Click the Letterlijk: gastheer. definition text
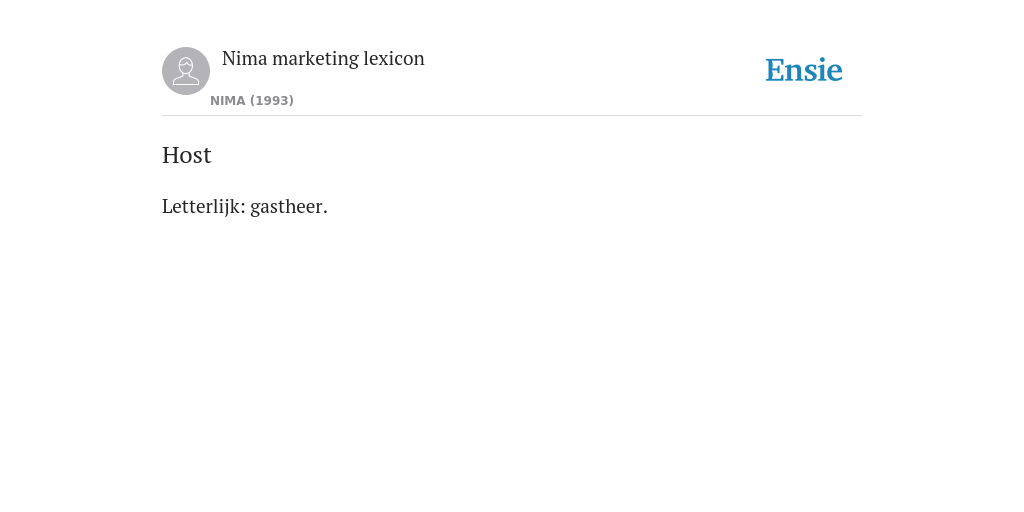This screenshot has height=512, width=1024. pos(245,206)
